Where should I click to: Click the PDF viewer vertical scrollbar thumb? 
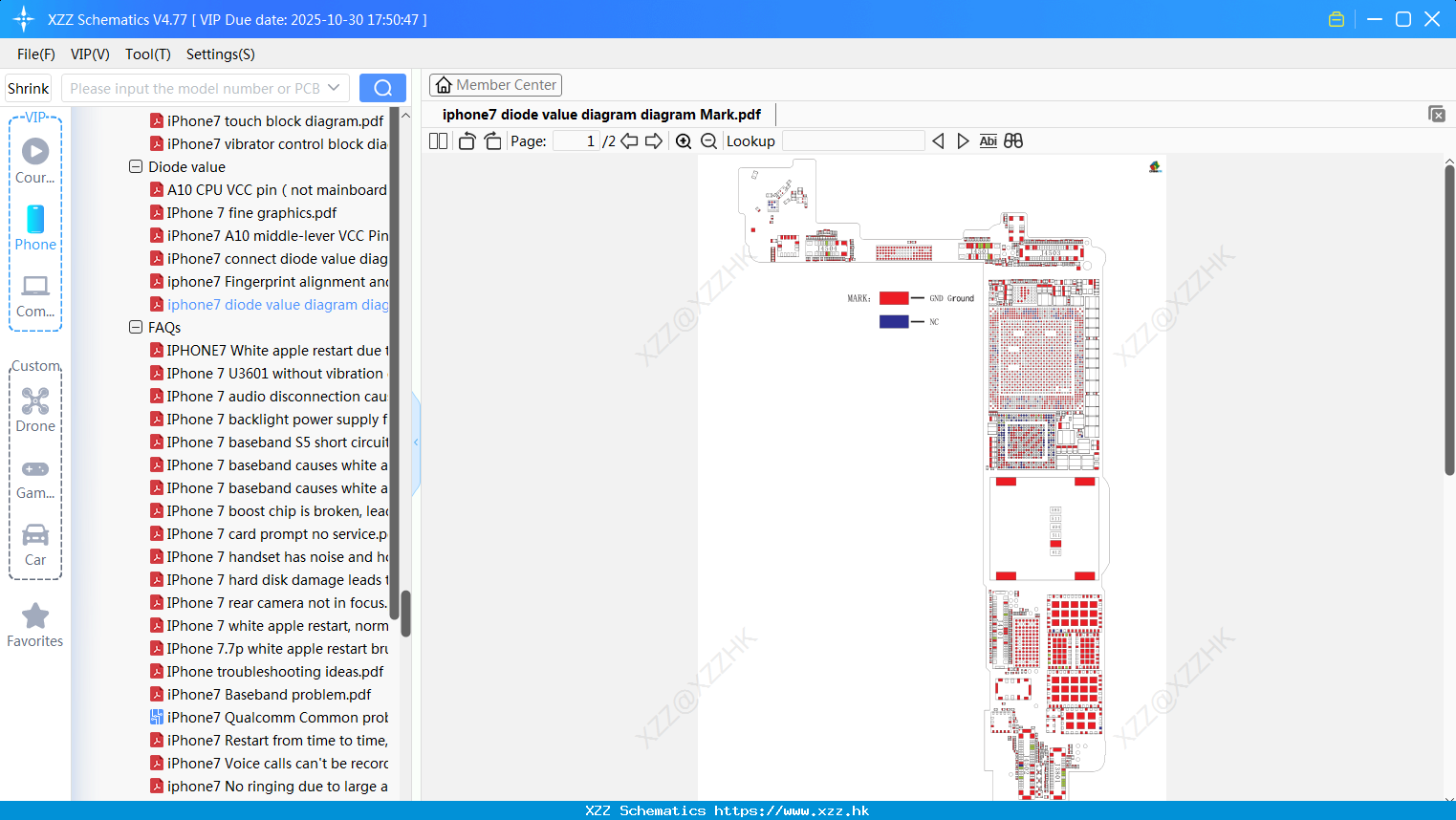click(1449, 320)
